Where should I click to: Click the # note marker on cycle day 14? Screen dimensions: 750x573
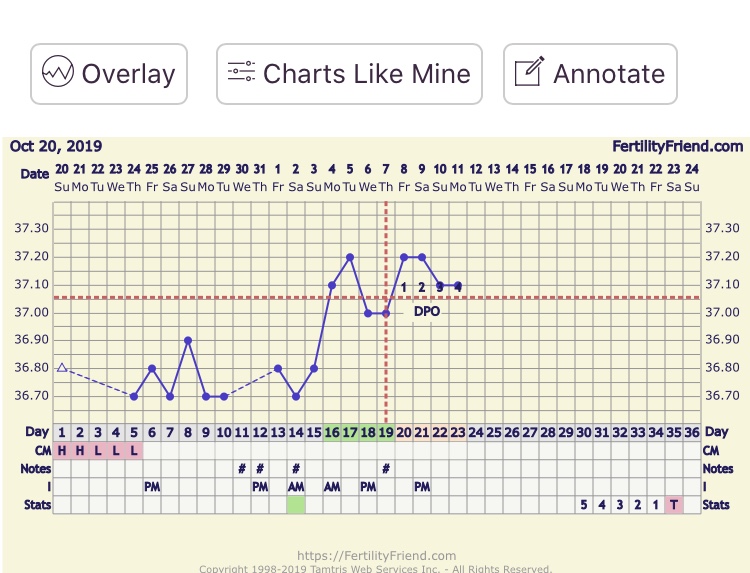296,468
